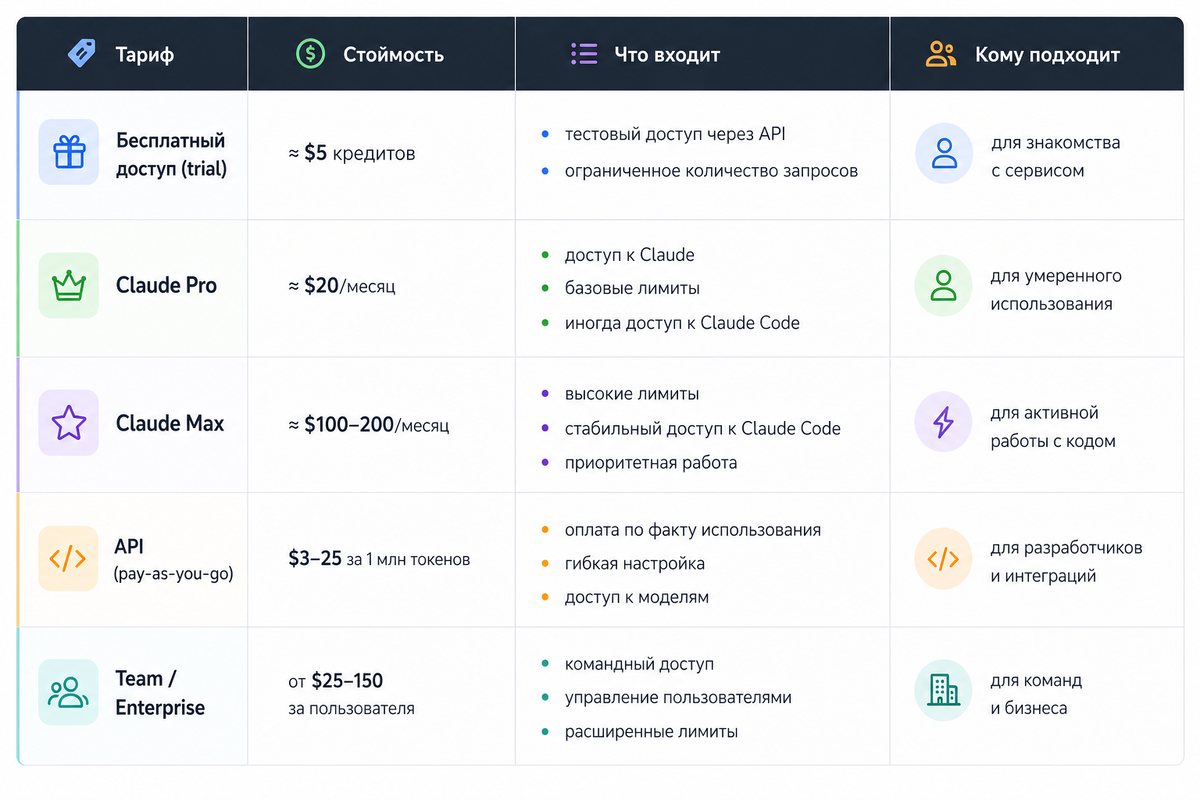The width and height of the screenshot is (1200, 800).
Task: Click the для команд и бизнеса text
Action: coord(1036,694)
